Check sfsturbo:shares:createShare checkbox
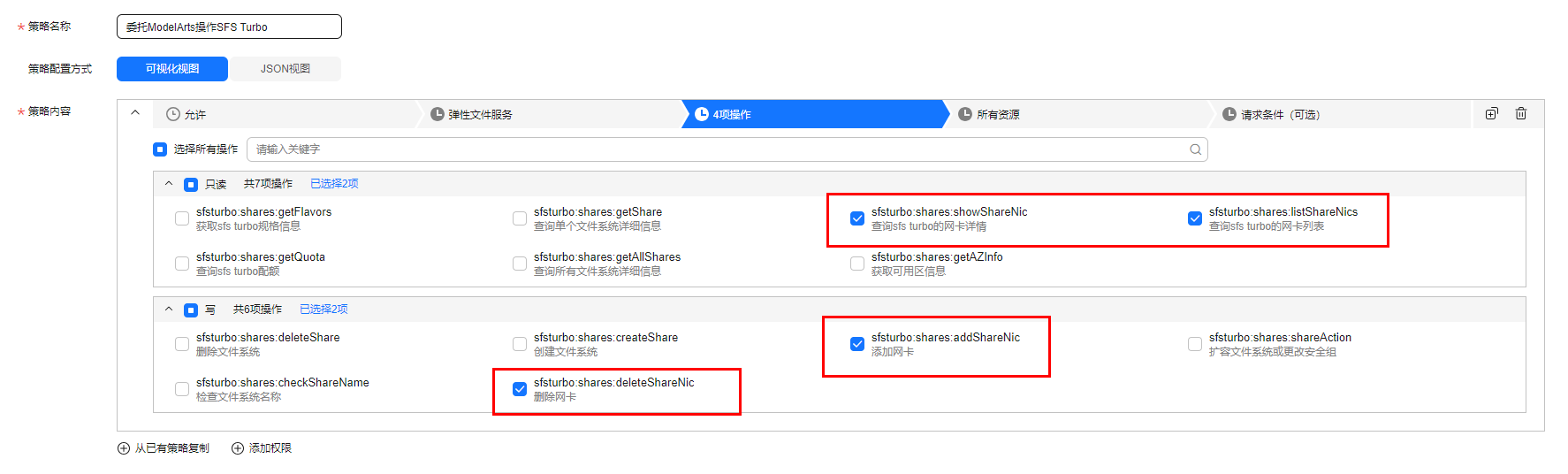 pos(520,344)
